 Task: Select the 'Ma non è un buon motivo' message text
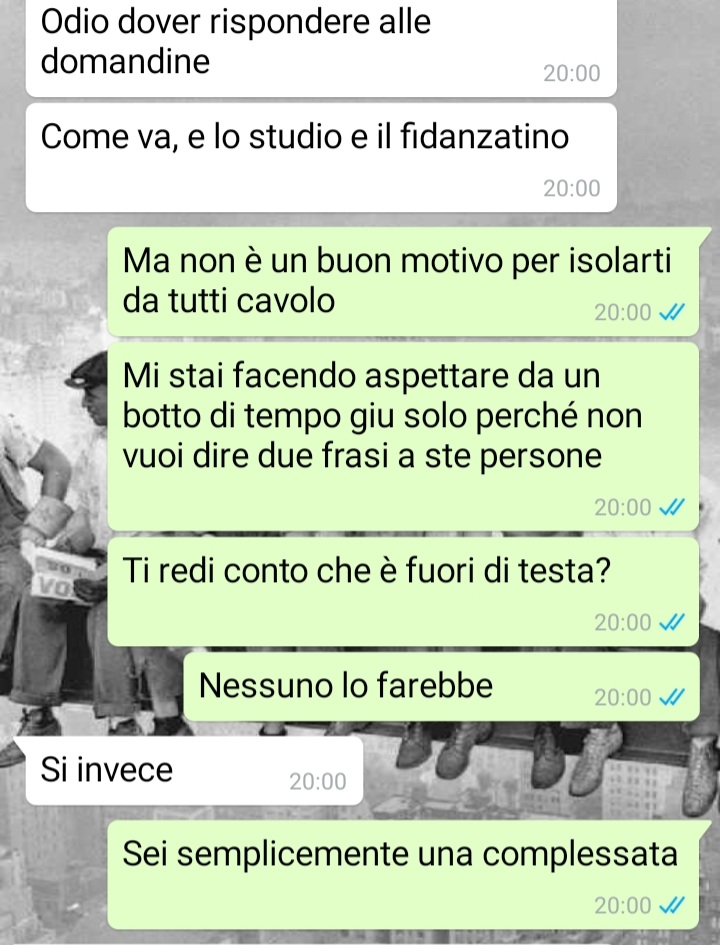coord(396,281)
